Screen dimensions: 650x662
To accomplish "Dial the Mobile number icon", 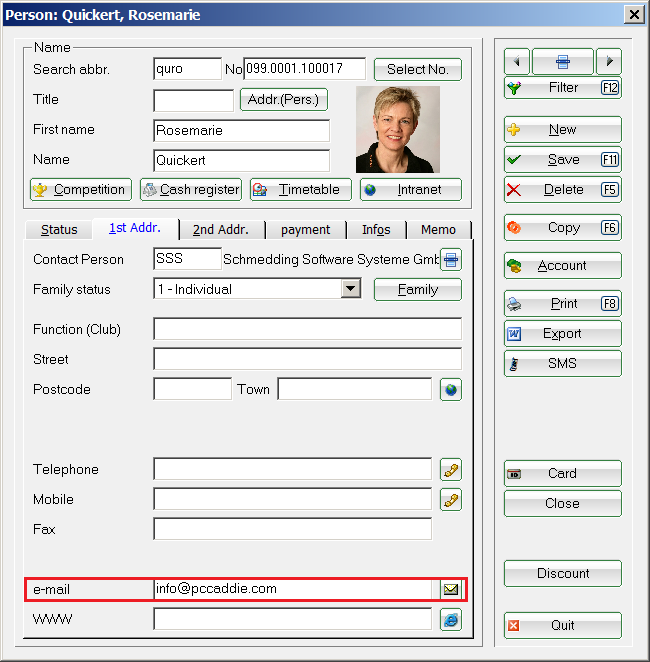I will pos(451,499).
